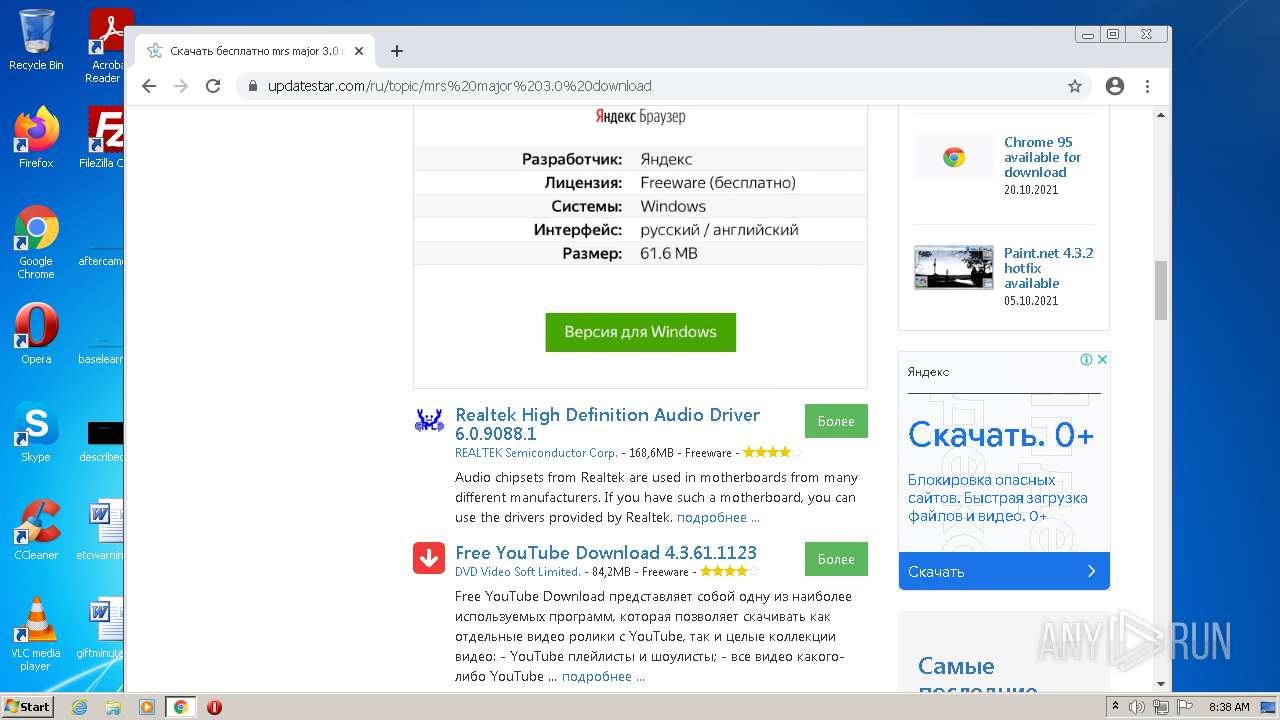Select the VLC media player desktop shortcut
1280x720 pixels.
[x=36, y=634]
